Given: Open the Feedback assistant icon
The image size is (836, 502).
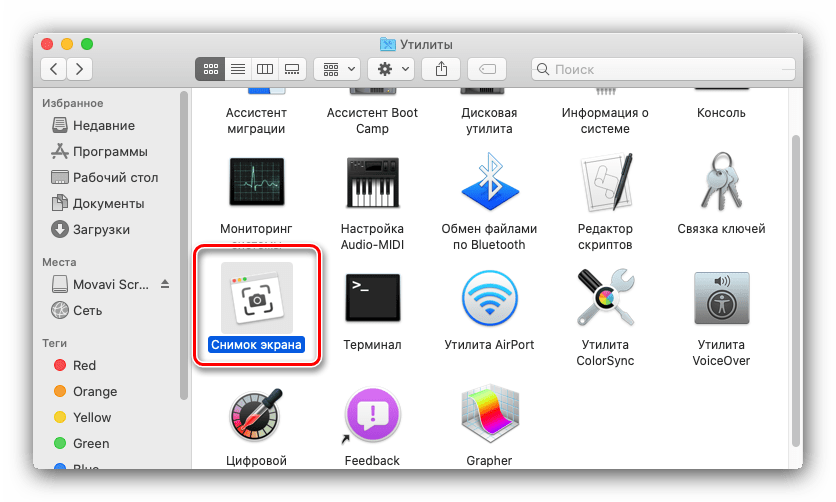Looking at the screenshot, I should click(x=372, y=415).
